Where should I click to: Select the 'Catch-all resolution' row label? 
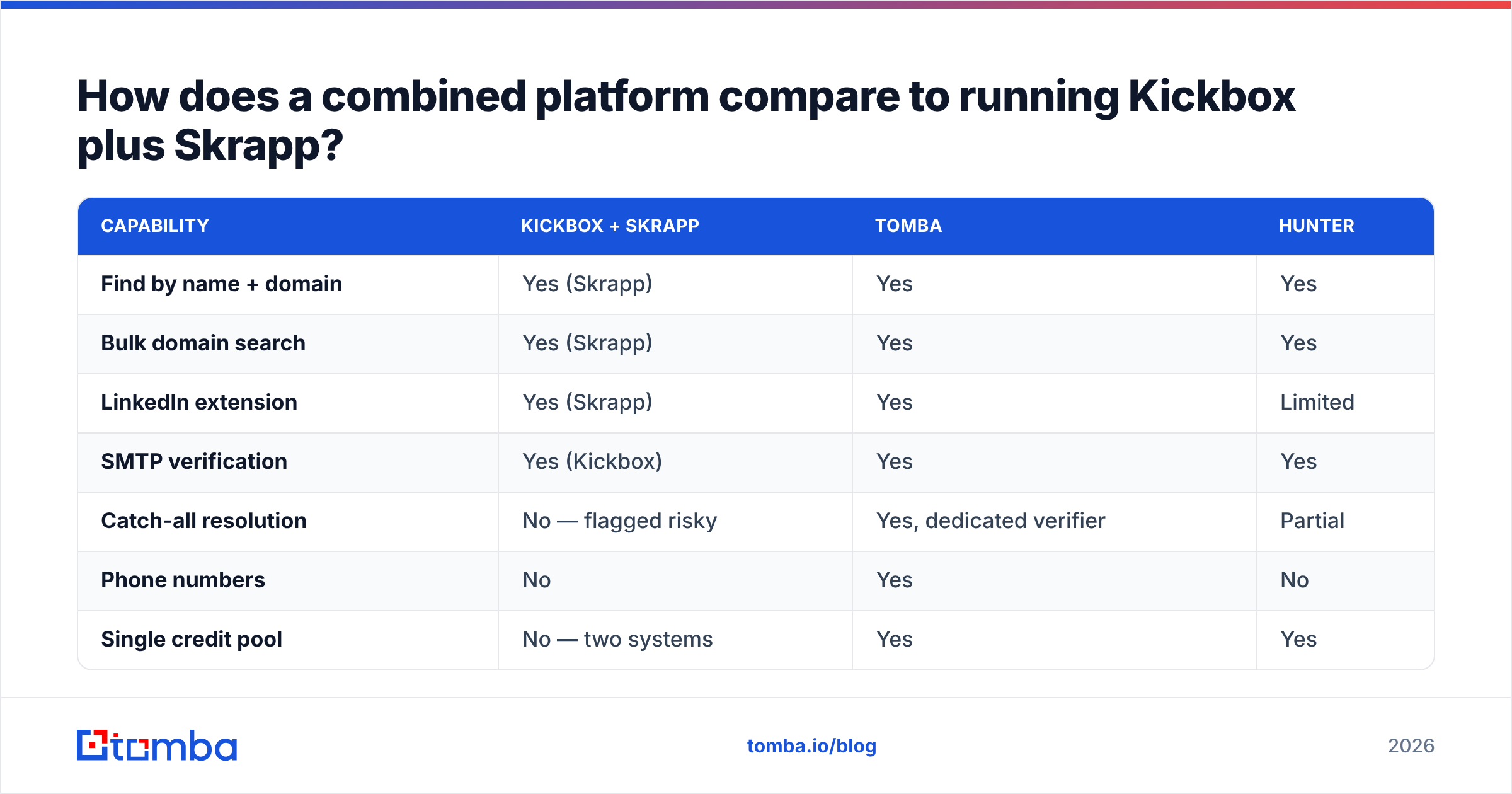click(x=204, y=521)
